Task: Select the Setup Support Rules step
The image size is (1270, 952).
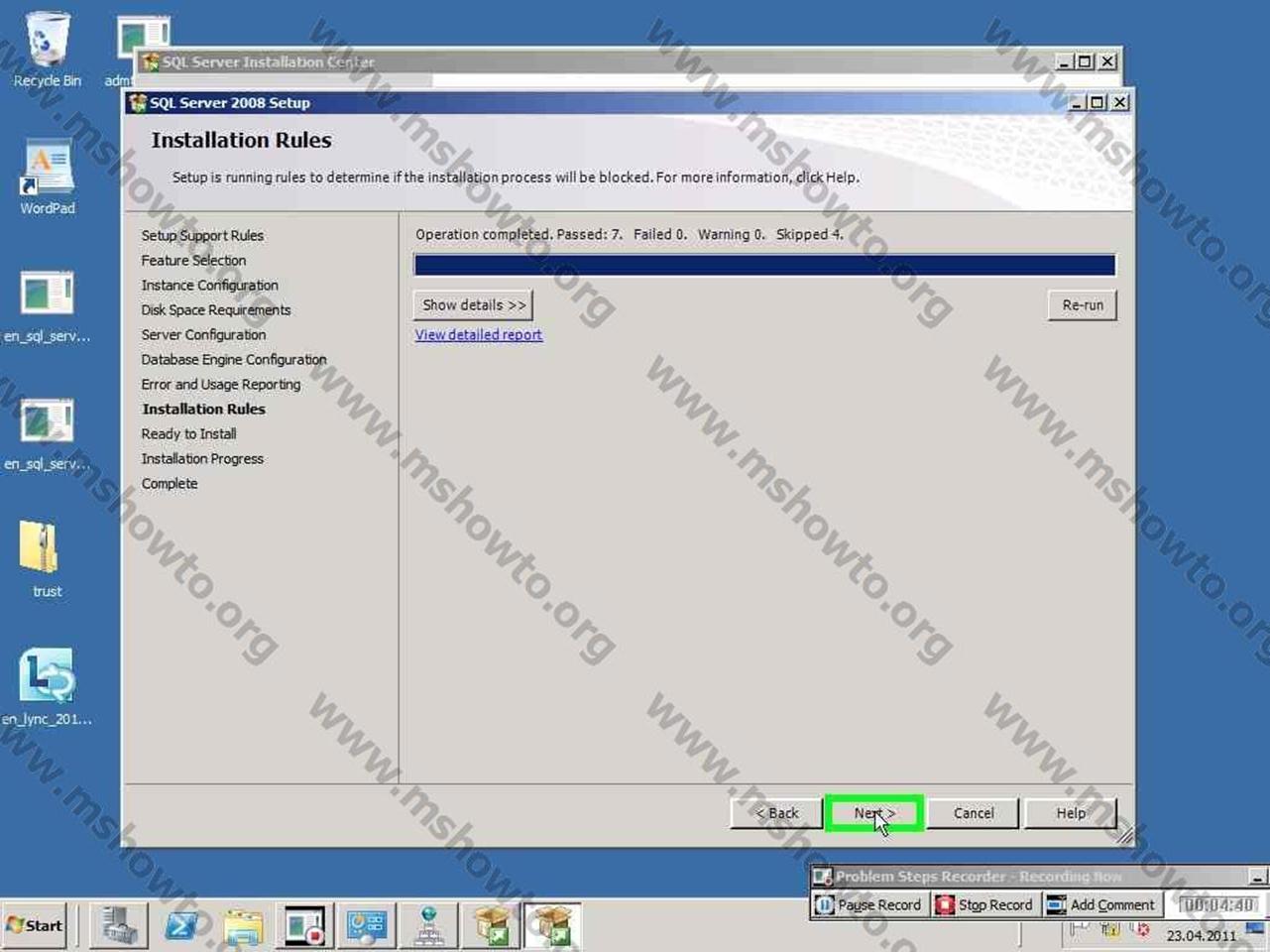Action: click(x=202, y=235)
